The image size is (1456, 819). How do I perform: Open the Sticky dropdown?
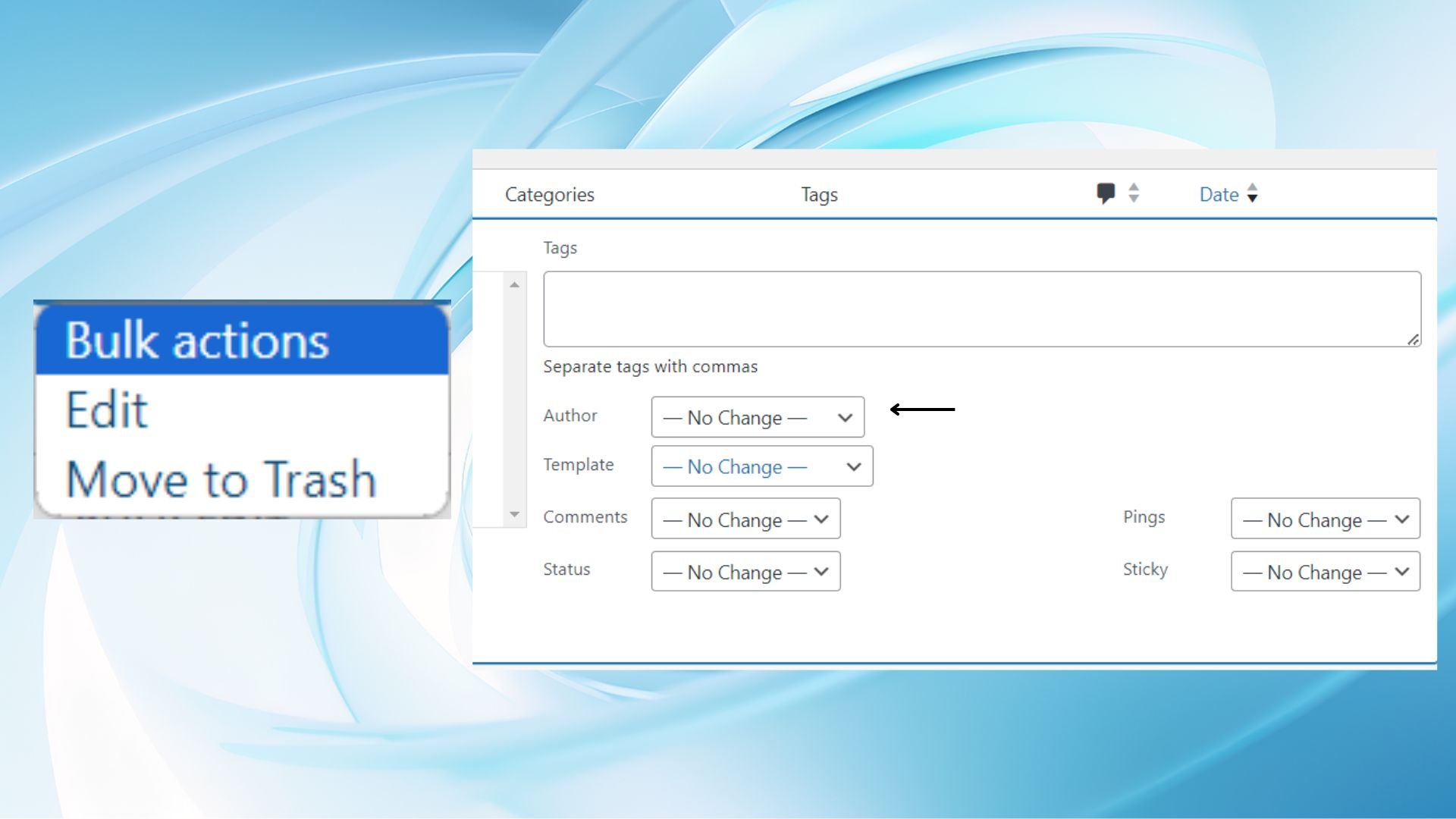1325,572
